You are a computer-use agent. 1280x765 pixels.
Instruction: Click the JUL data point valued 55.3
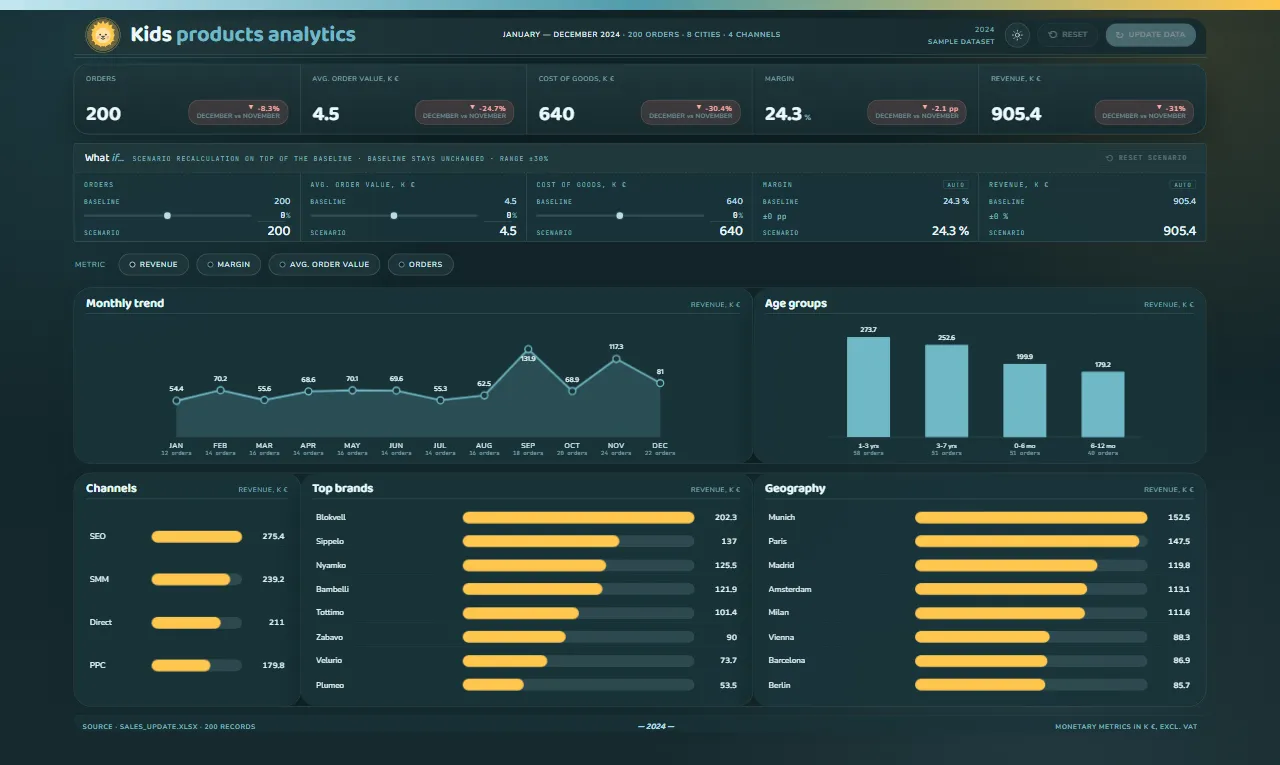pos(440,400)
